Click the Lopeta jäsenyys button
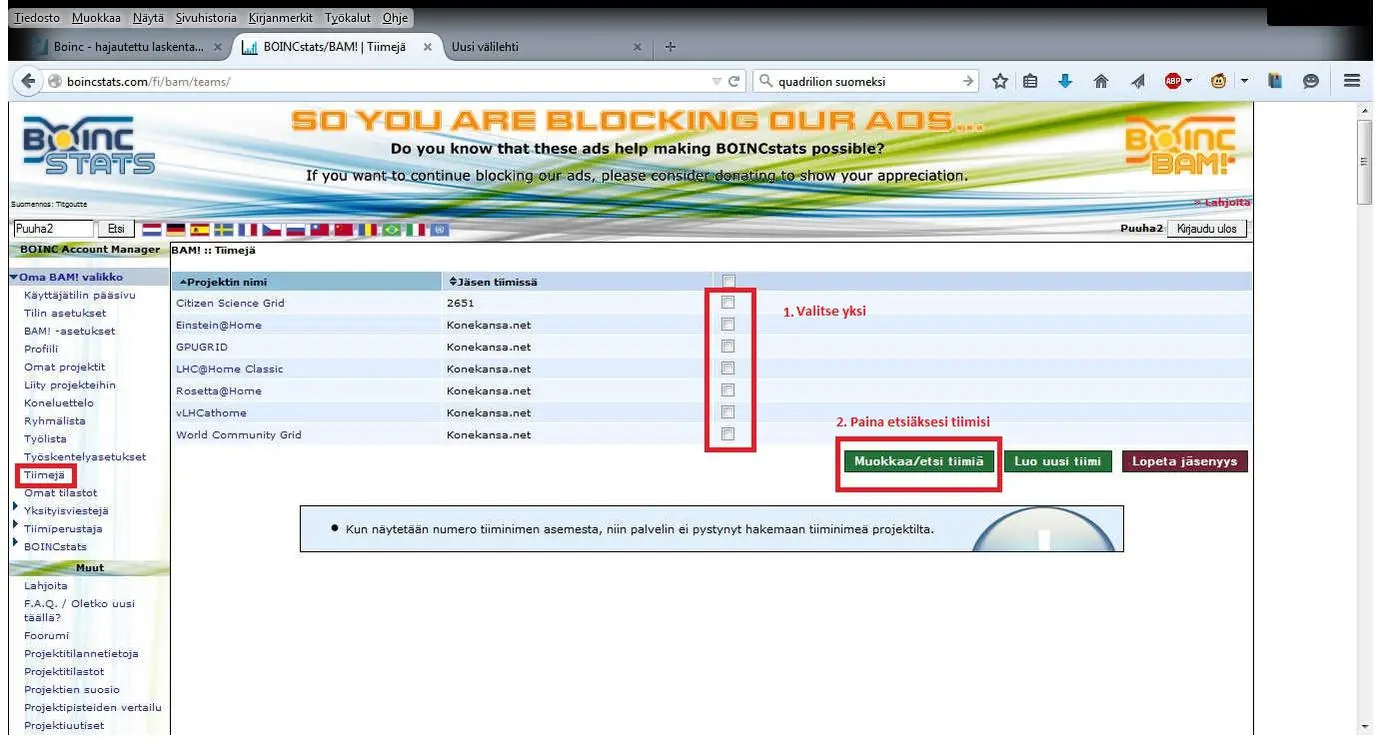 [x=1185, y=461]
